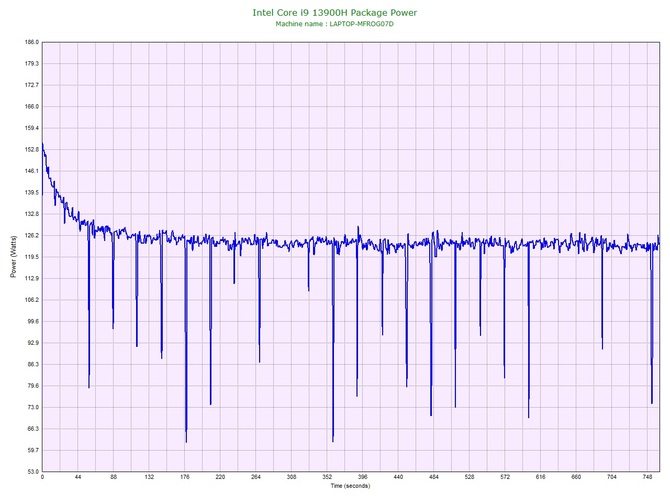This screenshot has width=670, height=503.
Task: Click the chart title Intel Core i9 13900H Package Power
Action: 335,13
